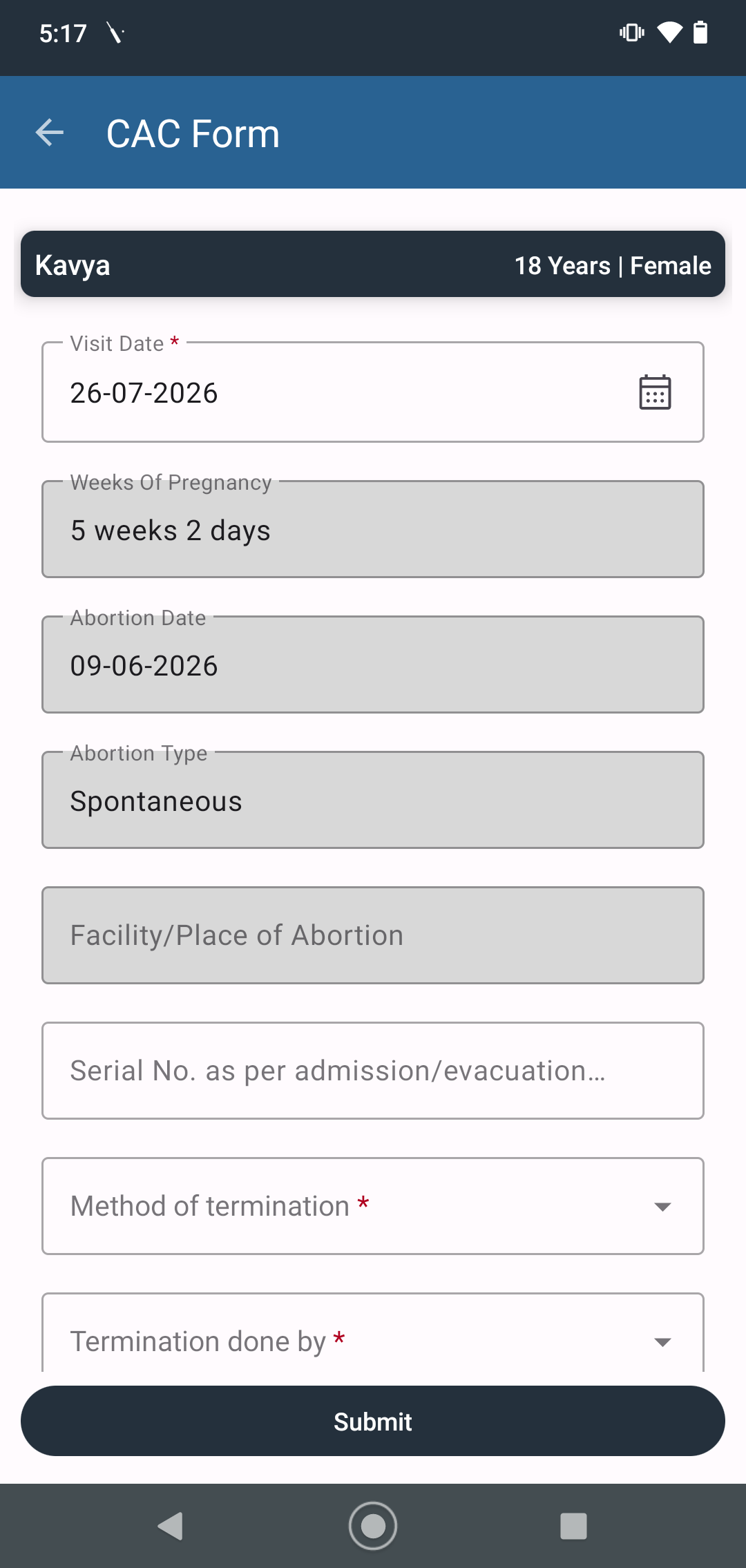Click the Visit Date field
The image size is (746, 1568).
pos(373,392)
